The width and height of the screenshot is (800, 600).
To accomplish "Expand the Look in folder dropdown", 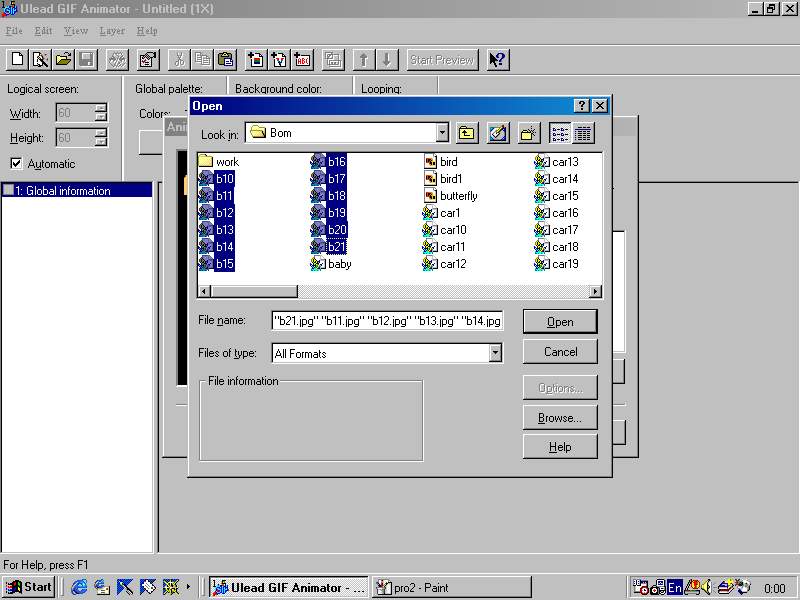I will click(x=442, y=133).
